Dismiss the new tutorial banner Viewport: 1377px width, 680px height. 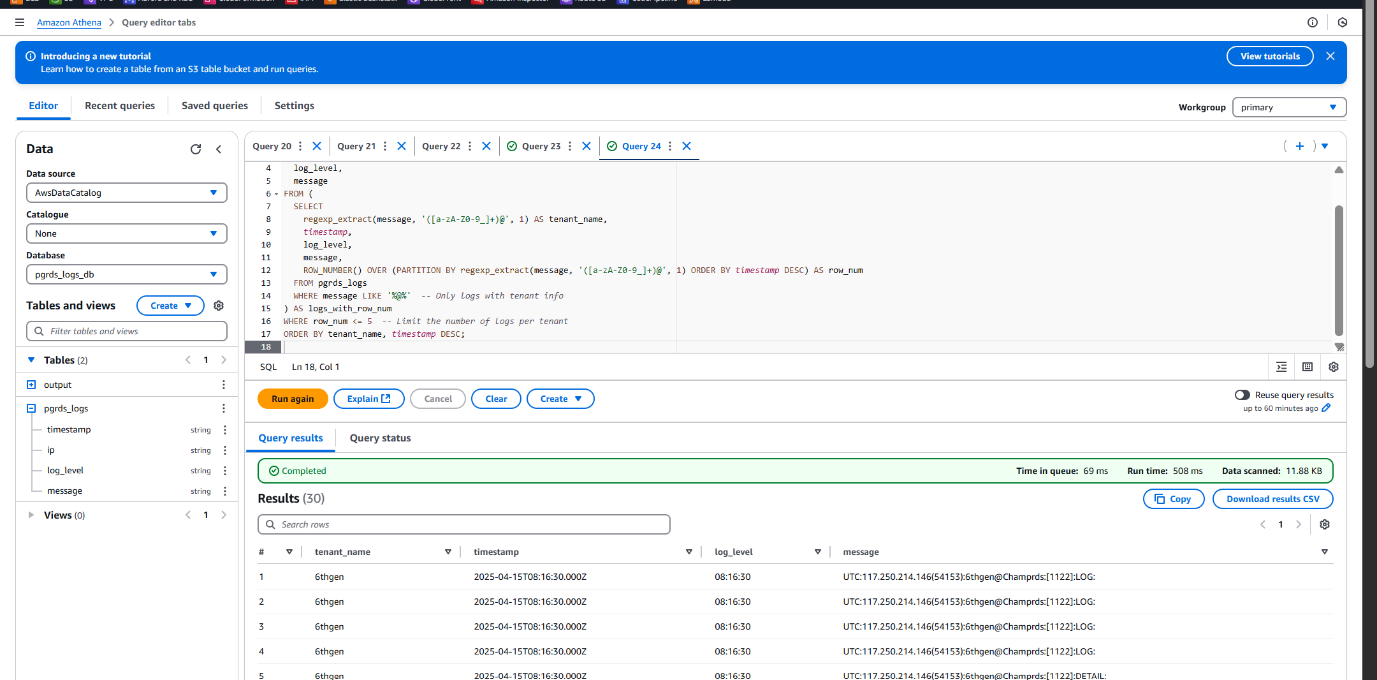tap(1330, 56)
